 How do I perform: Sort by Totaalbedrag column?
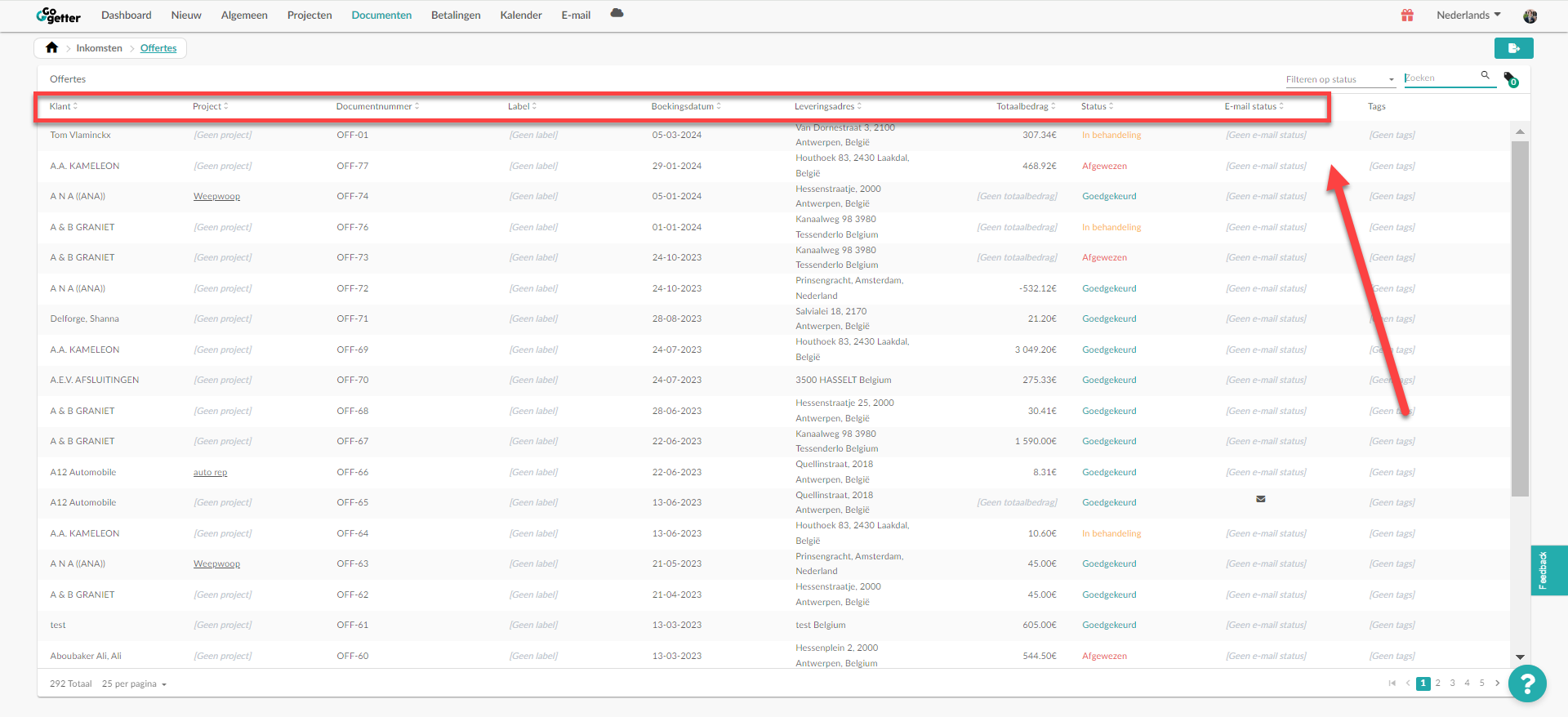(1026, 106)
